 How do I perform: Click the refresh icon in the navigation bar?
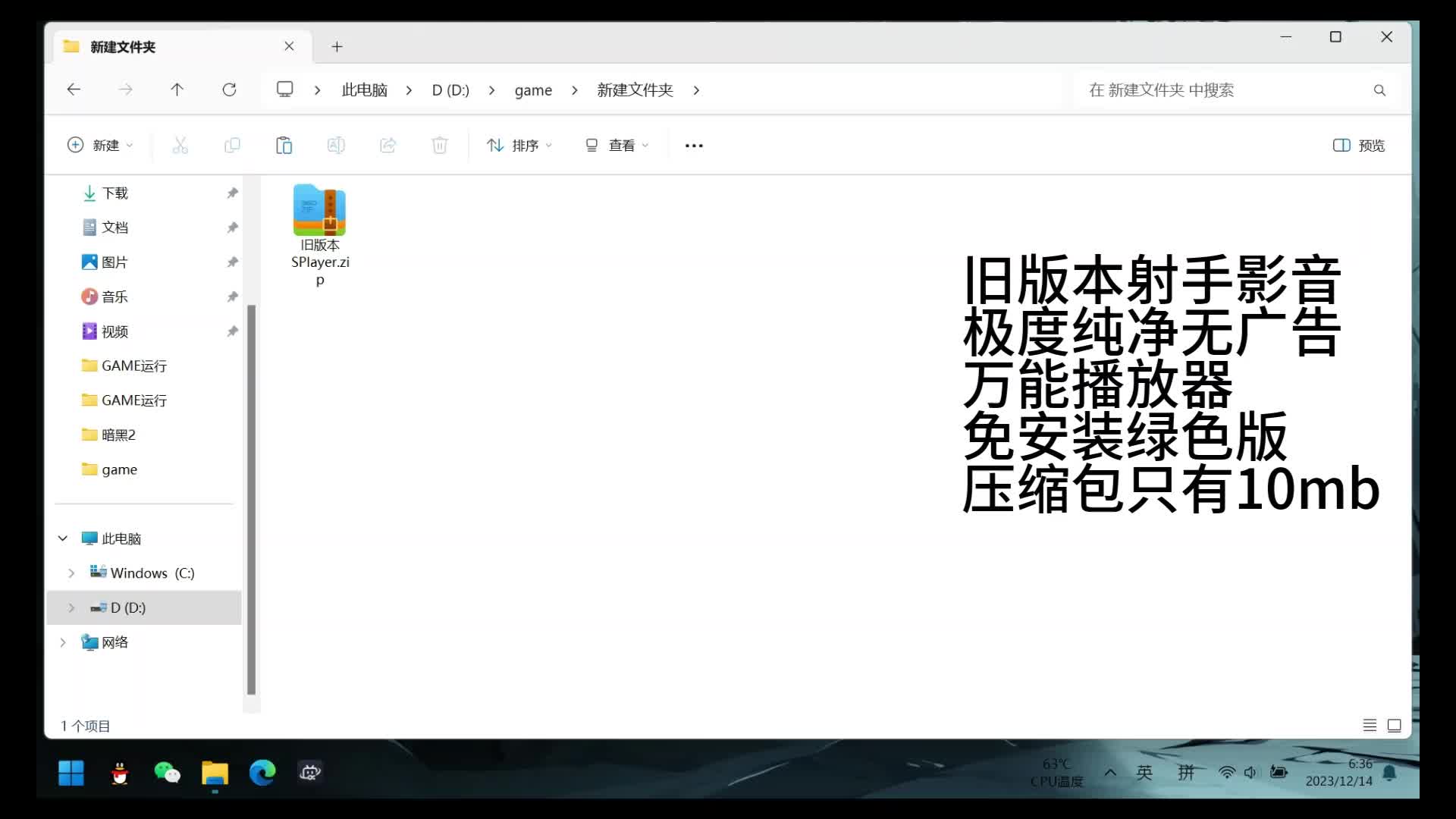[229, 89]
